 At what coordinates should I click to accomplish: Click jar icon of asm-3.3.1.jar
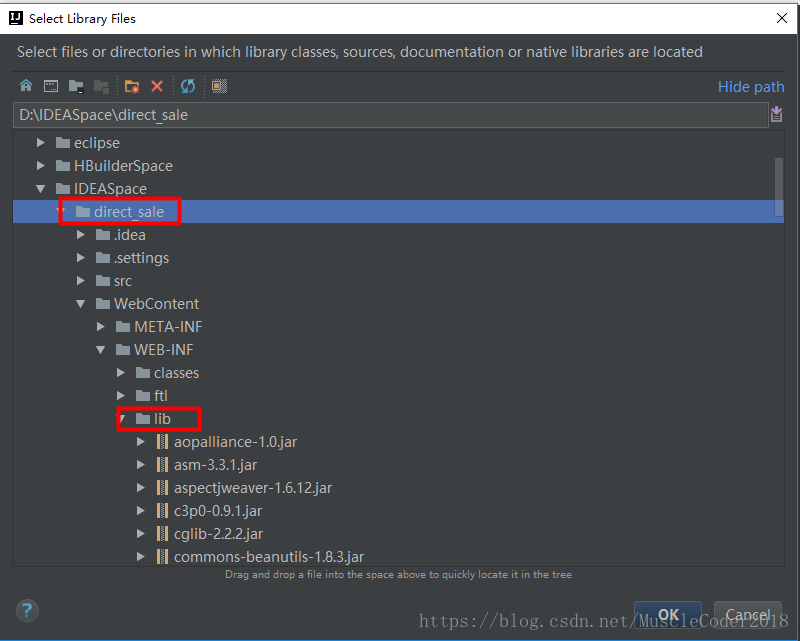coord(162,464)
